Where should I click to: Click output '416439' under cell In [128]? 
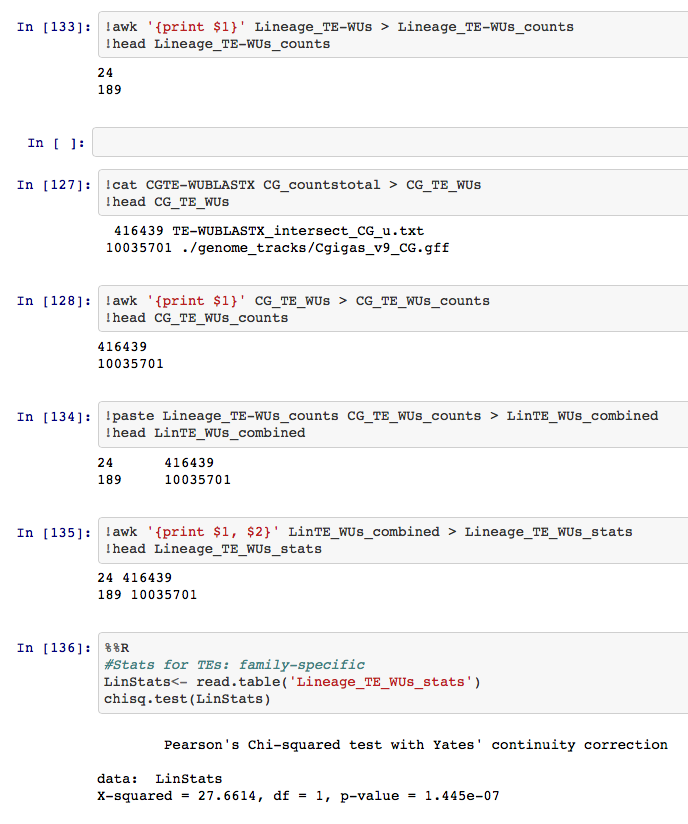(x=122, y=347)
